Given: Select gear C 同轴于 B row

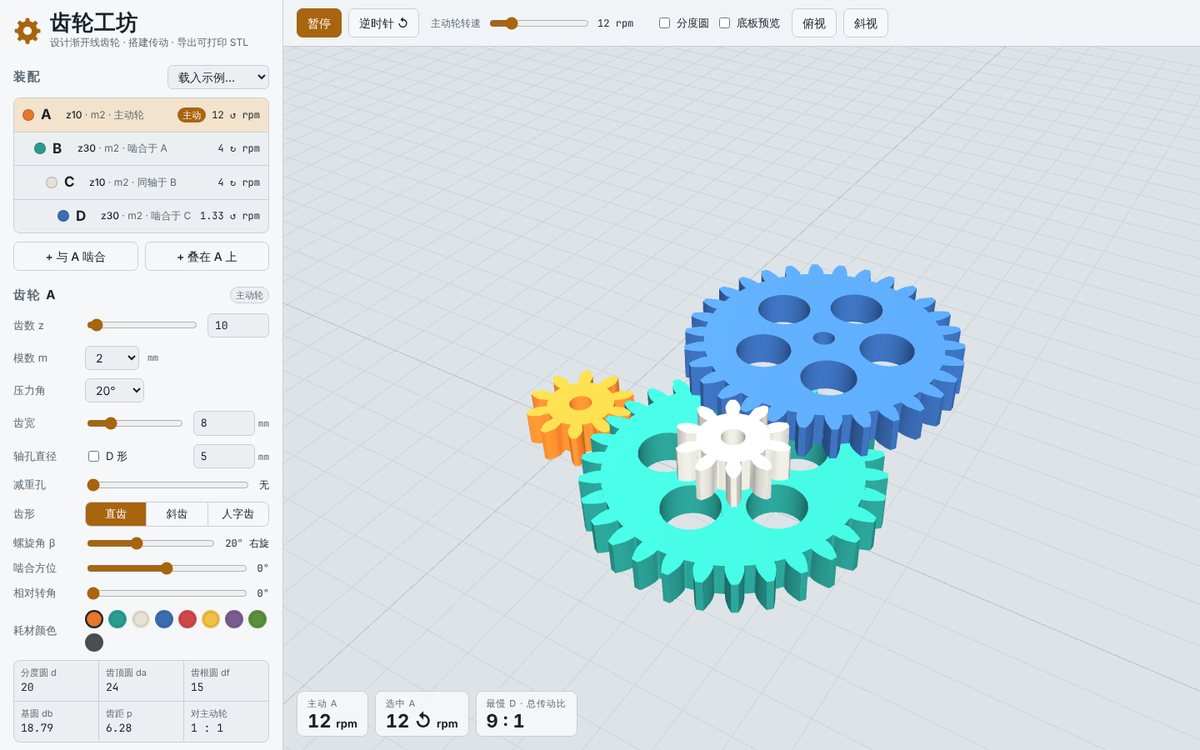Looking at the screenshot, I should pos(141,182).
